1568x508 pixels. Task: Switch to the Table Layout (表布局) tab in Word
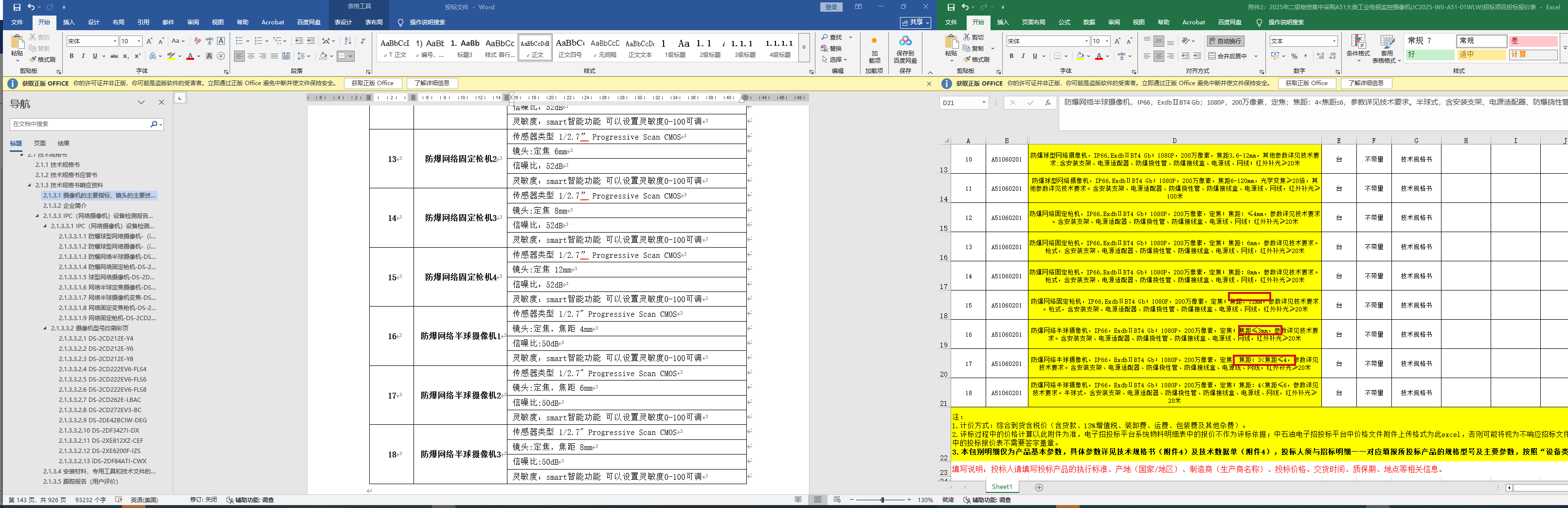[x=374, y=22]
